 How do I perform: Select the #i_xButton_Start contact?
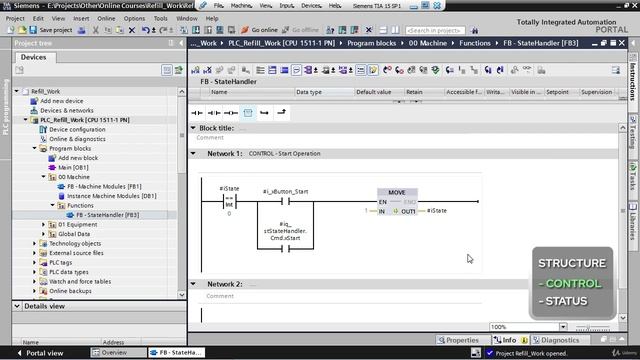click(285, 201)
